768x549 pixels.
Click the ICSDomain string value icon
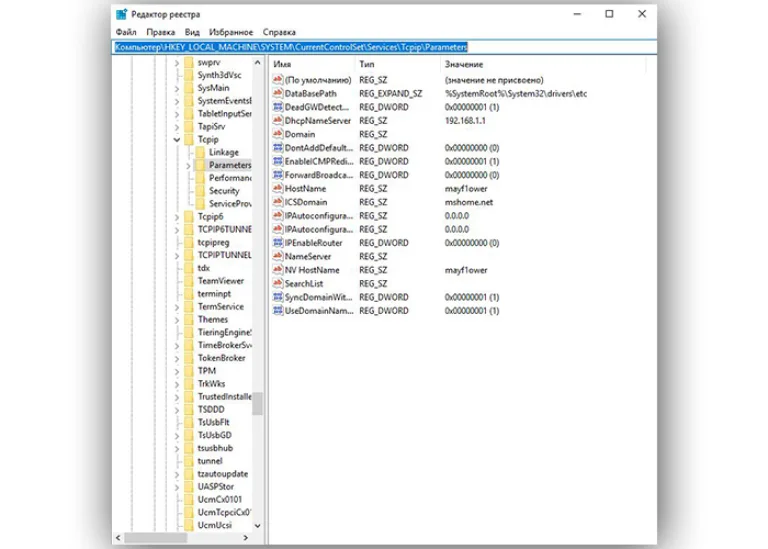(278, 202)
